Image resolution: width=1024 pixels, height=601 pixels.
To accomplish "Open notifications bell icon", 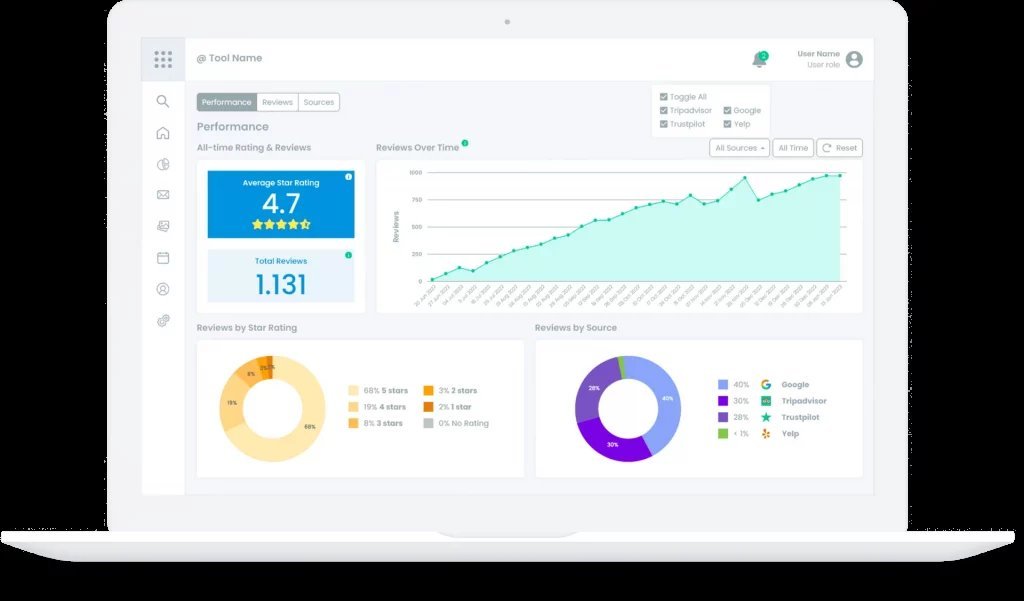I will 759,59.
